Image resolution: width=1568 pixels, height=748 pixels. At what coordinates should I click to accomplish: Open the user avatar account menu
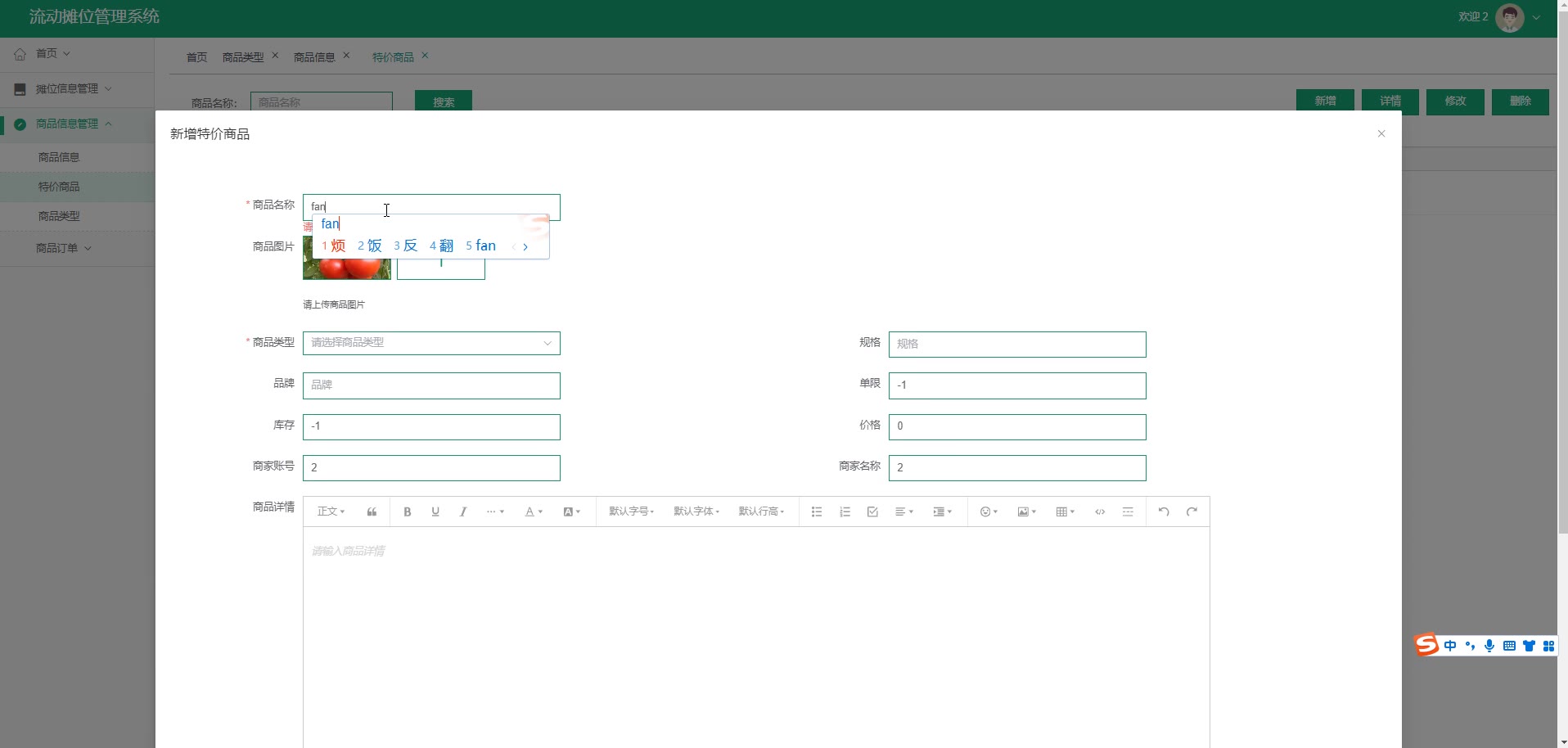coord(1510,17)
